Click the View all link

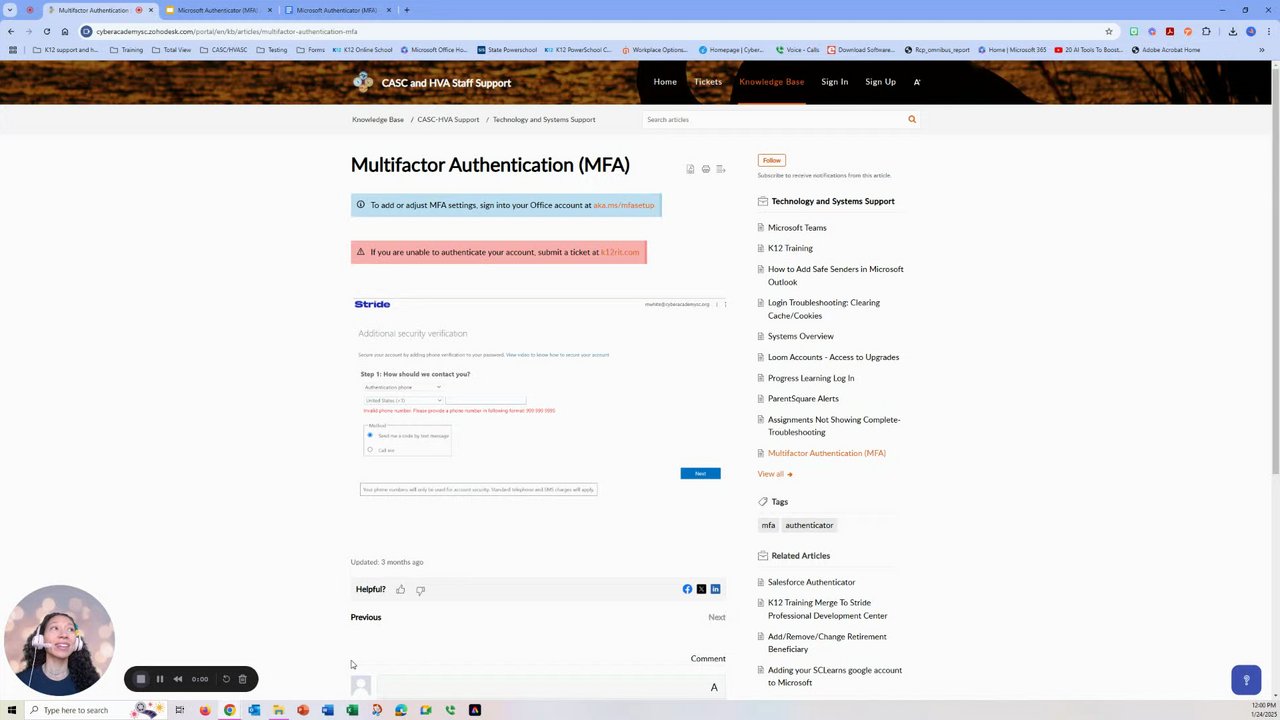[x=774, y=474]
